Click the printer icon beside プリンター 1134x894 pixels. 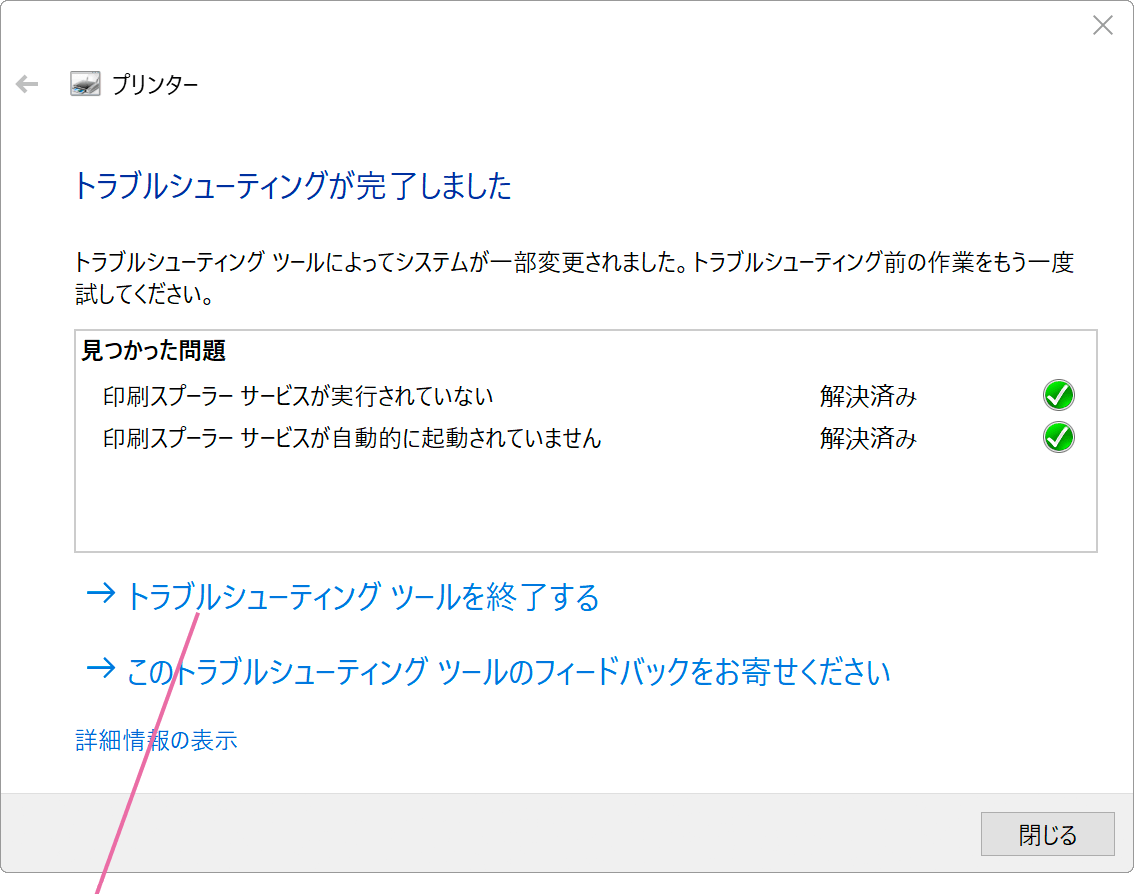(x=85, y=85)
